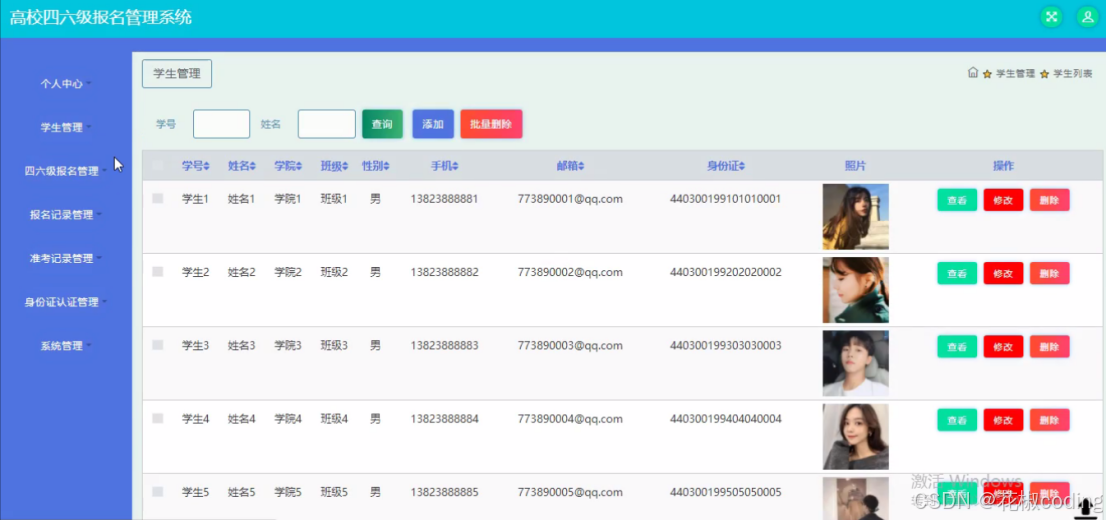
Task: Open photo thumbnail of 学生3
Action: 856,364
